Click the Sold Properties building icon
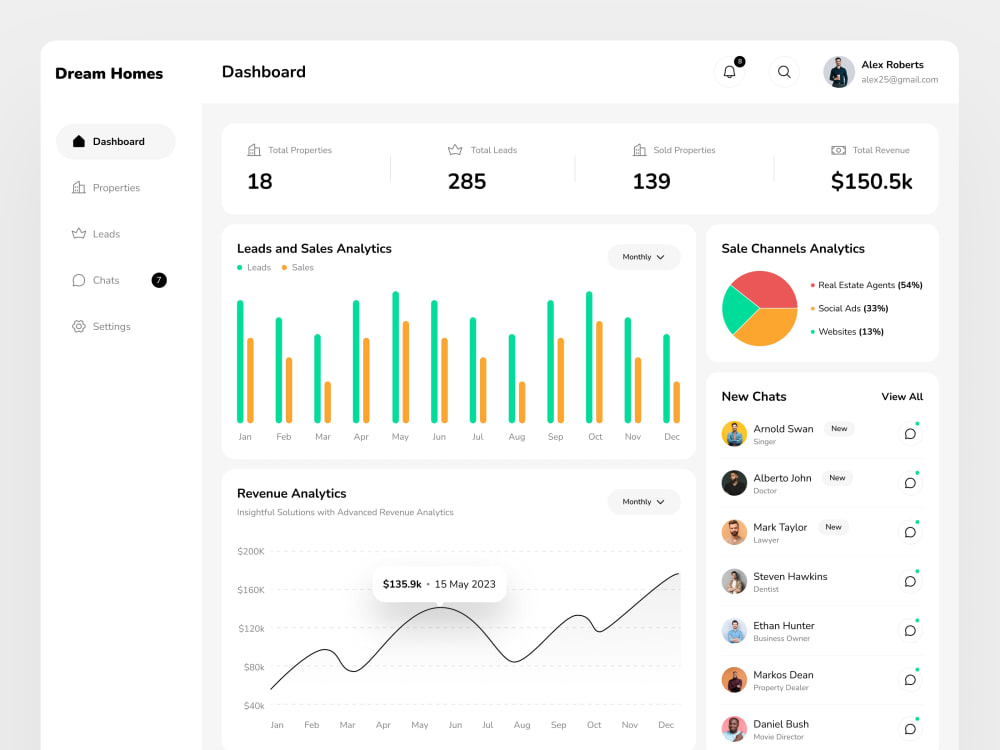The image size is (1000, 750). click(639, 150)
